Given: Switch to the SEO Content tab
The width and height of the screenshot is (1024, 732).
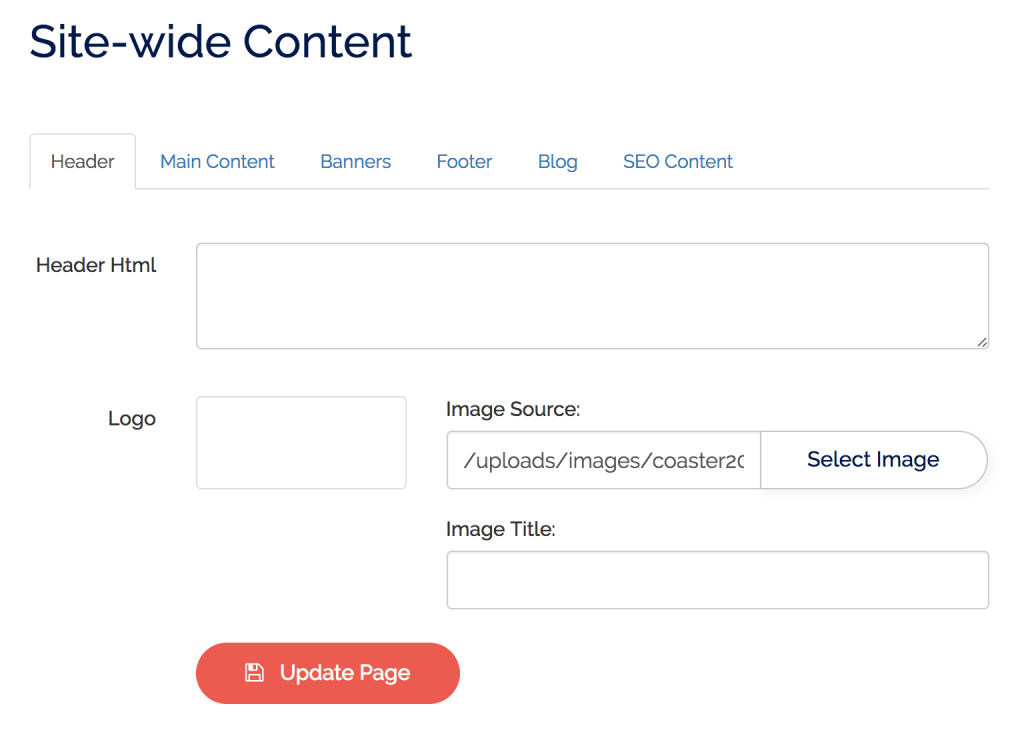Looking at the screenshot, I should [x=677, y=161].
